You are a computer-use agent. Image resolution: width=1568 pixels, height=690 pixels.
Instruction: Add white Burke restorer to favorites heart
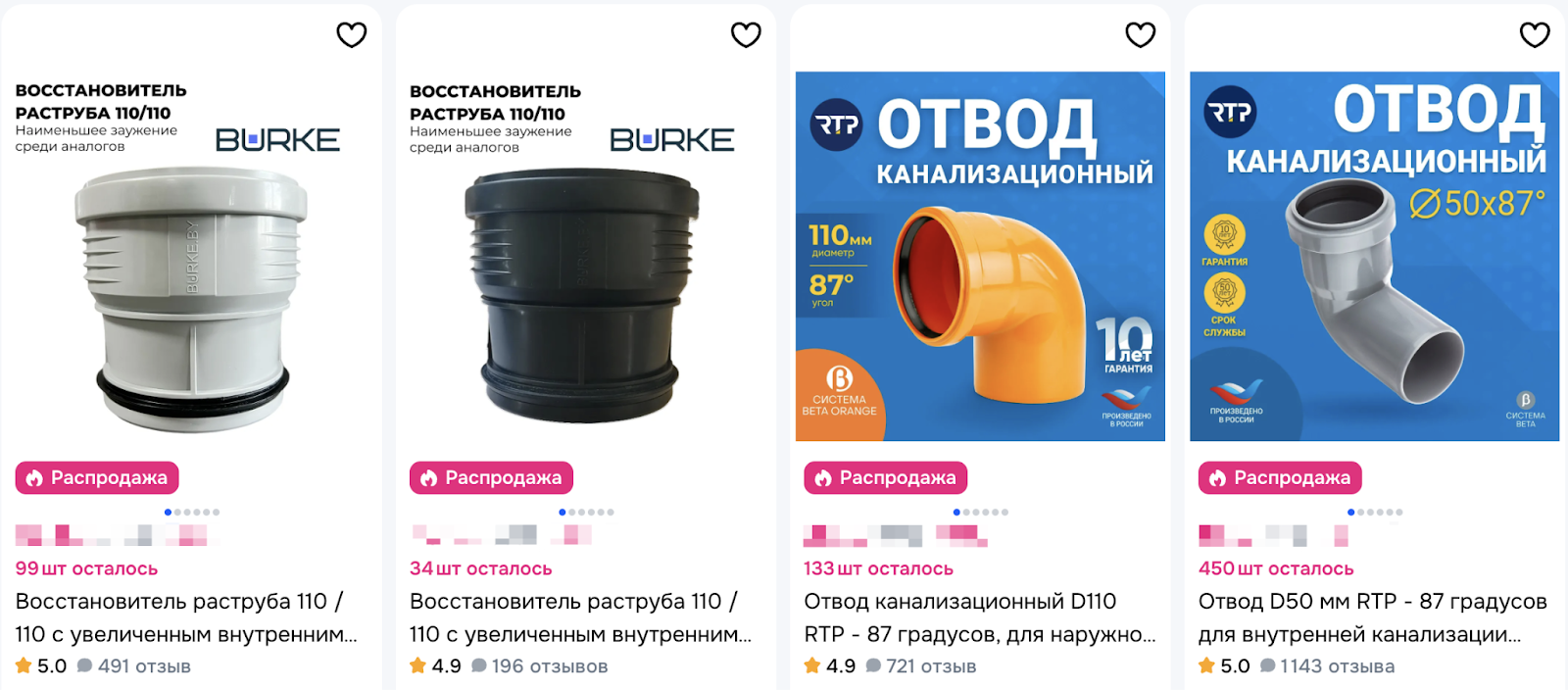352,35
